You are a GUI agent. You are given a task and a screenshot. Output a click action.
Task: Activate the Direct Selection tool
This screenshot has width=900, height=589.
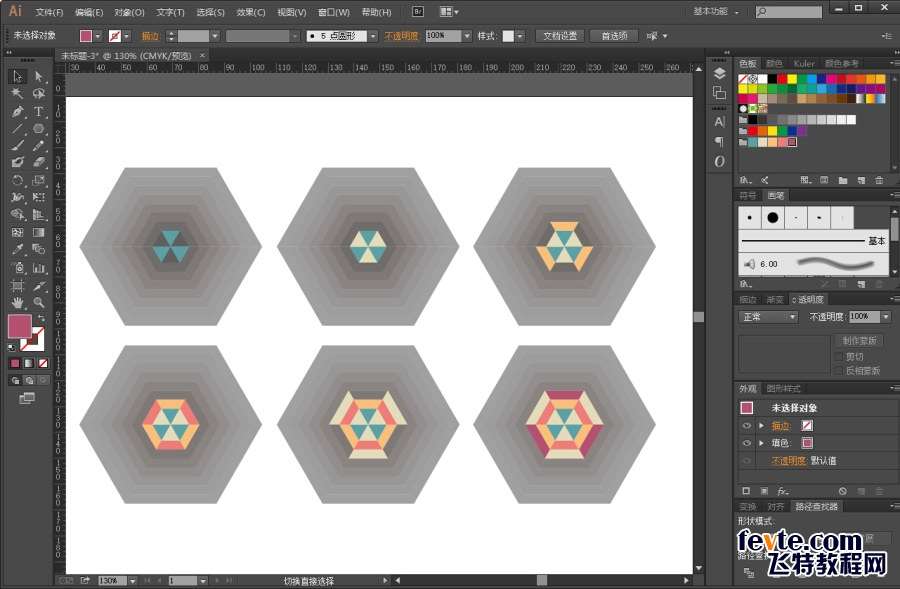click(x=38, y=76)
